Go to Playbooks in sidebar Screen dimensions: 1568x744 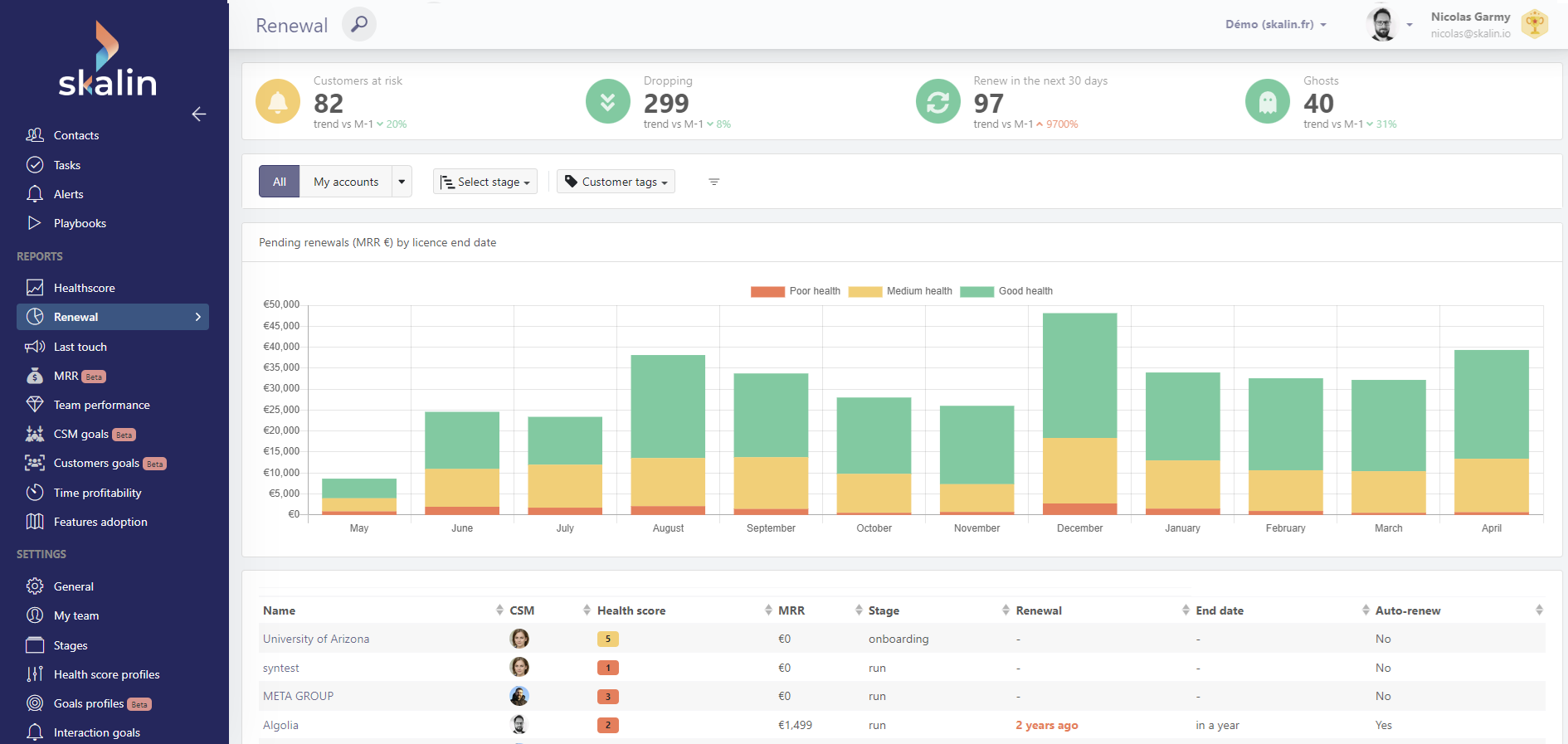[x=80, y=223]
